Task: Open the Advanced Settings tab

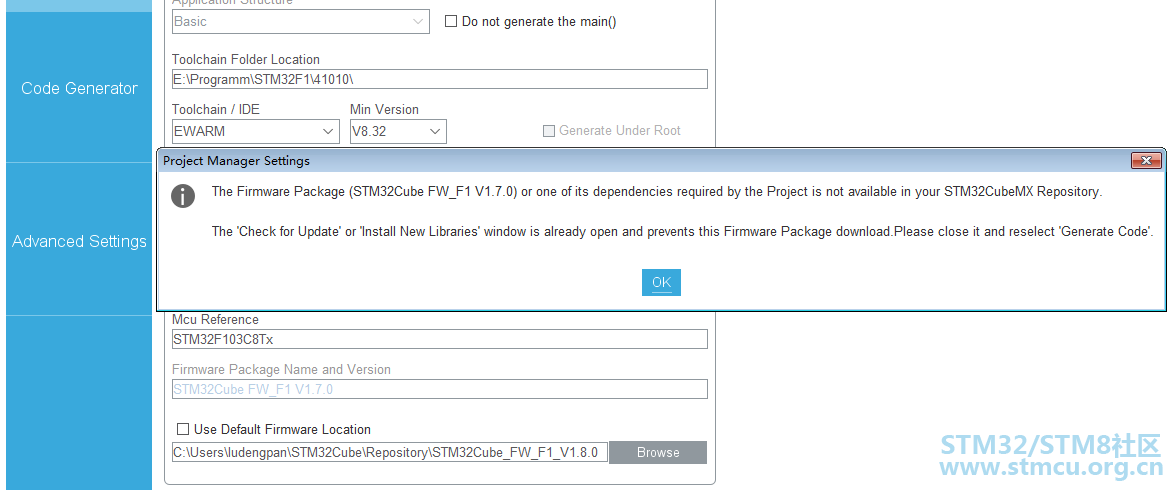Action: [79, 241]
